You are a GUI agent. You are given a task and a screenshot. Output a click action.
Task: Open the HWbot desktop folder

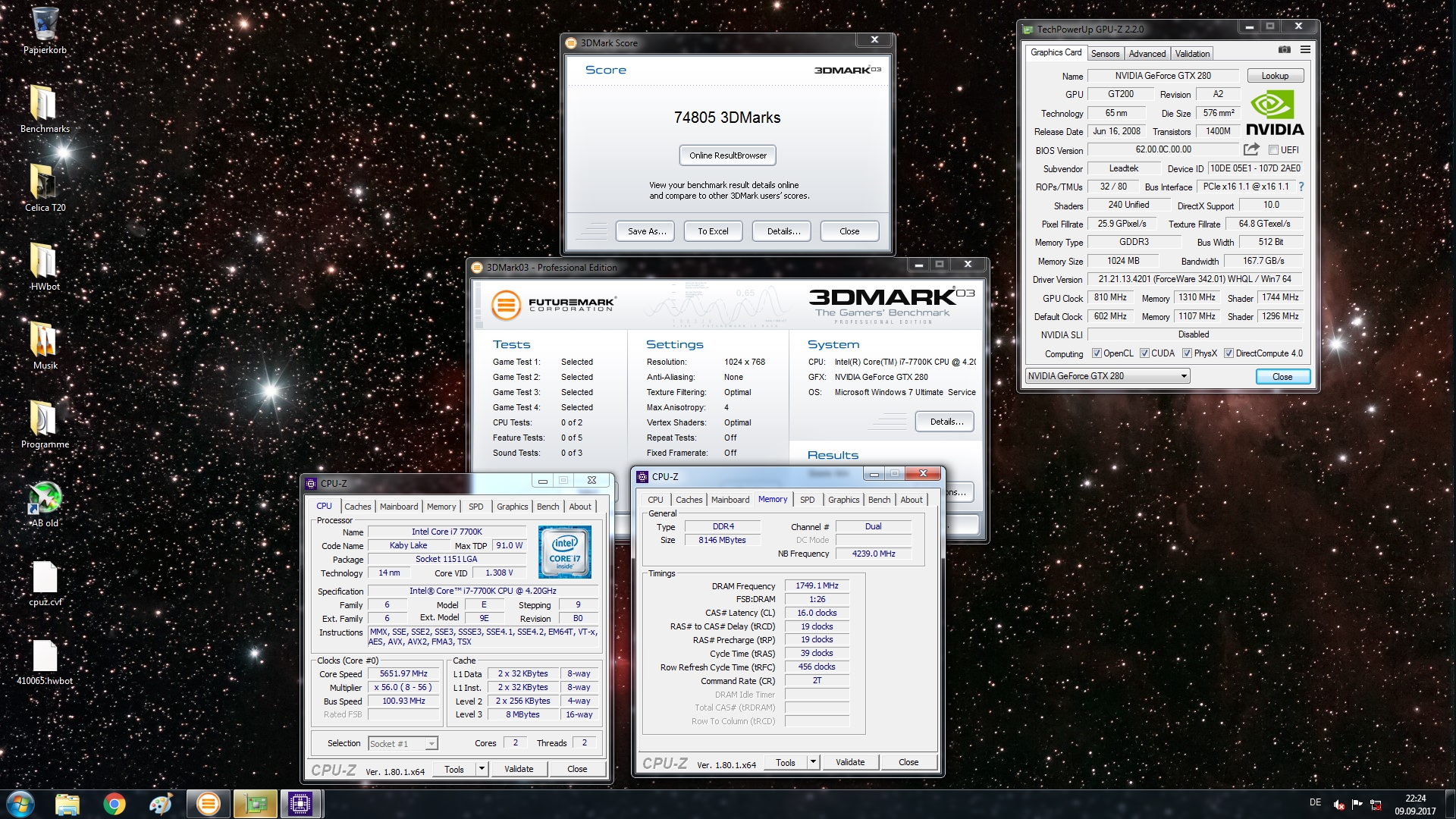point(45,266)
